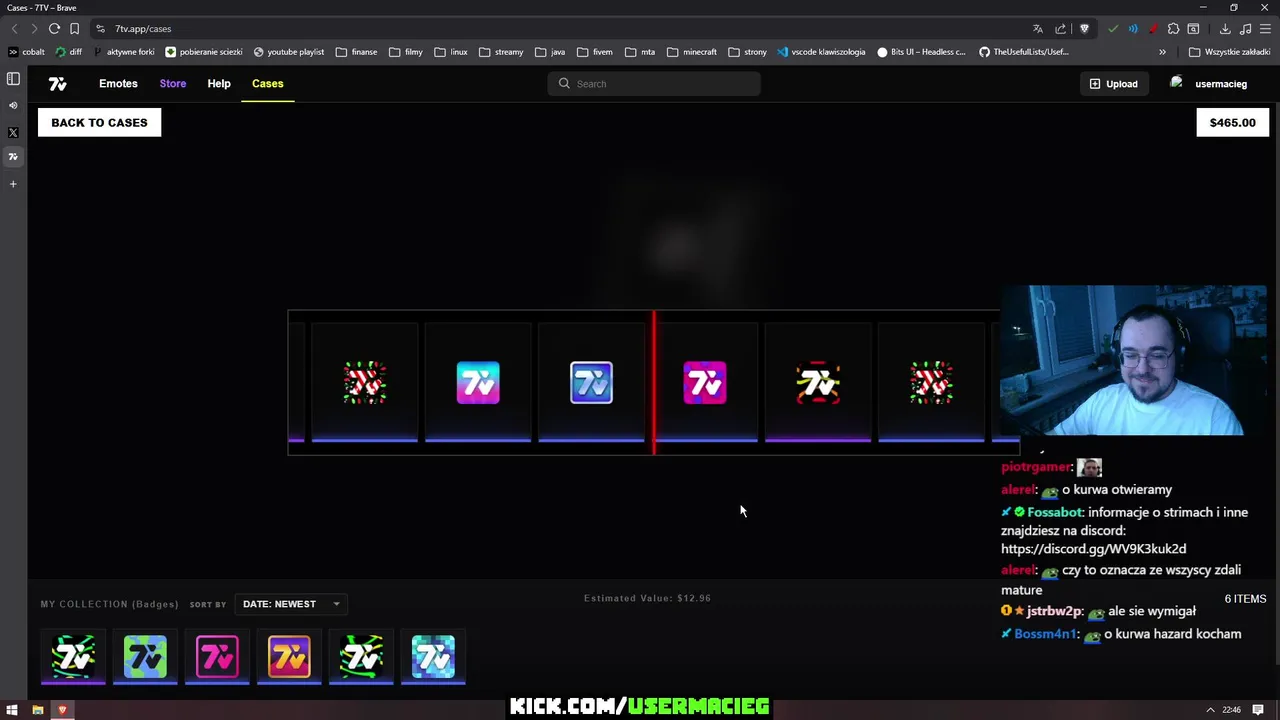Go to the Help page

(x=219, y=84)
